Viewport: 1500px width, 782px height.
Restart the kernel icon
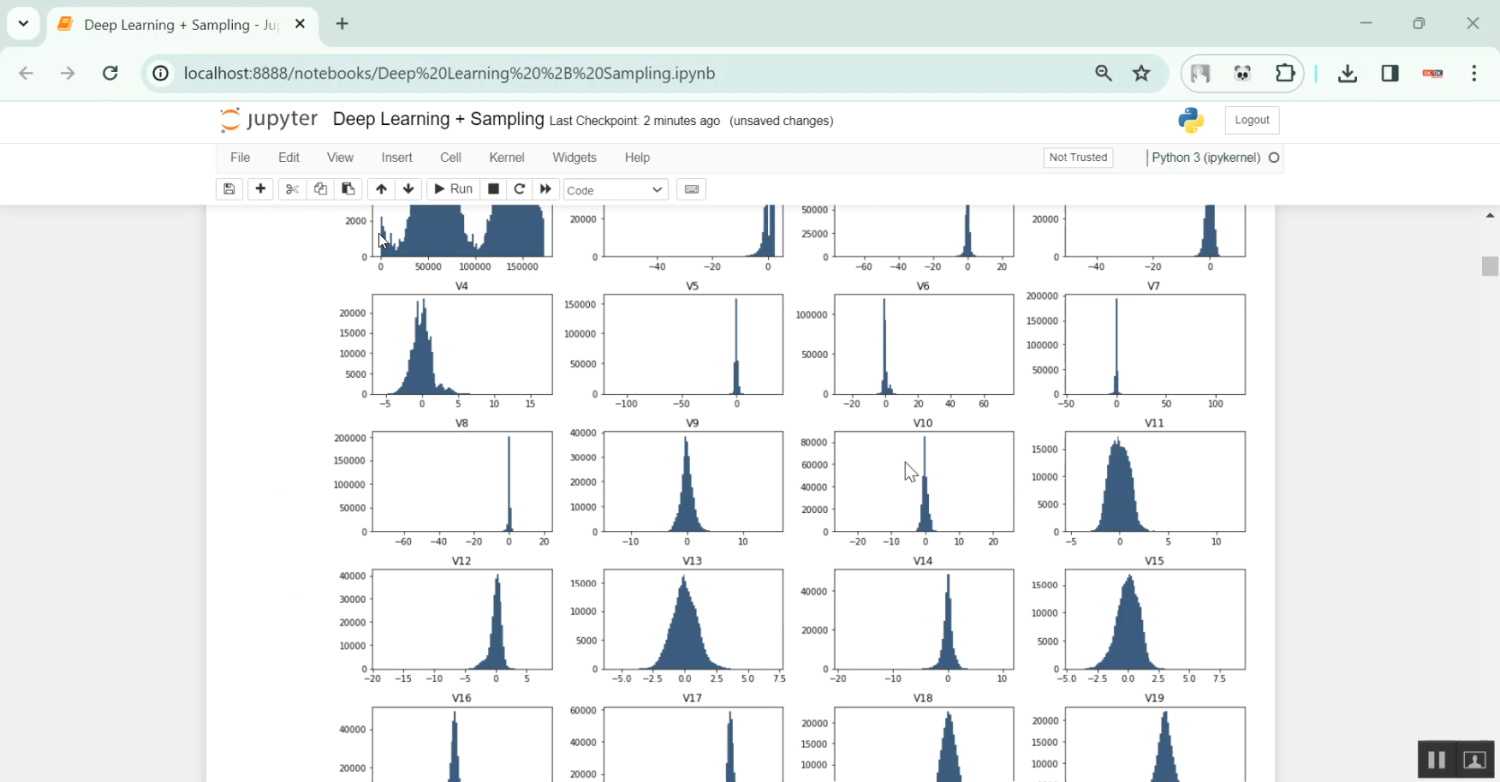(x=519, y=189)
